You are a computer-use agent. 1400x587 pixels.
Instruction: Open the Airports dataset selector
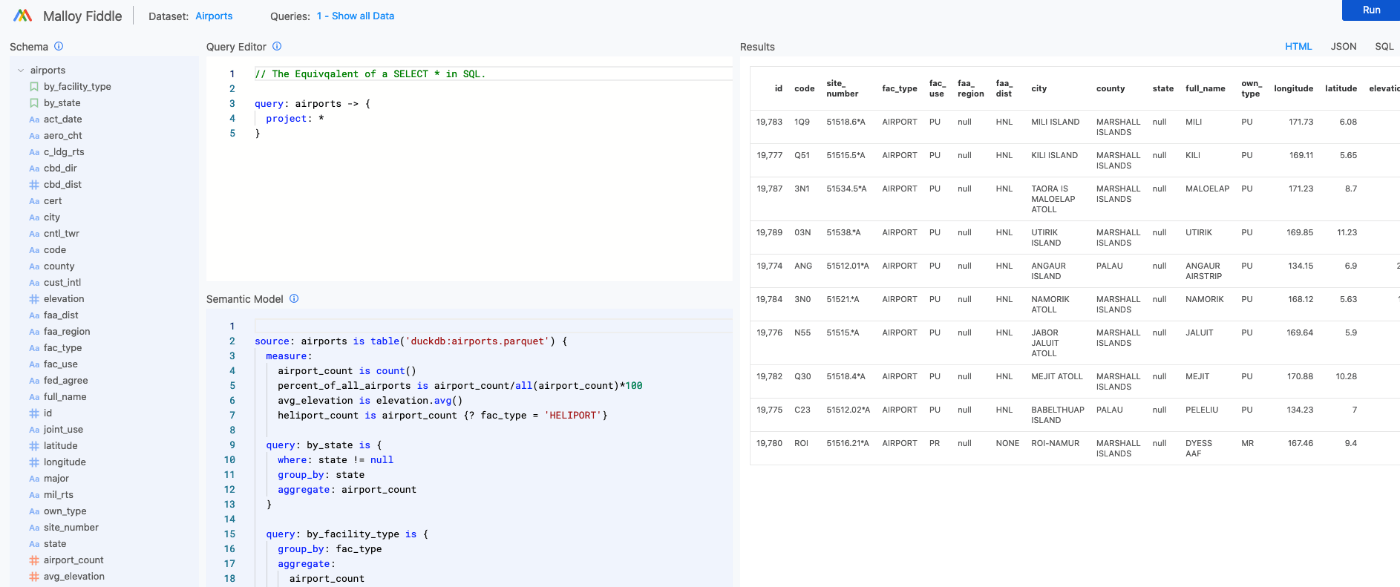pos(214,16)
